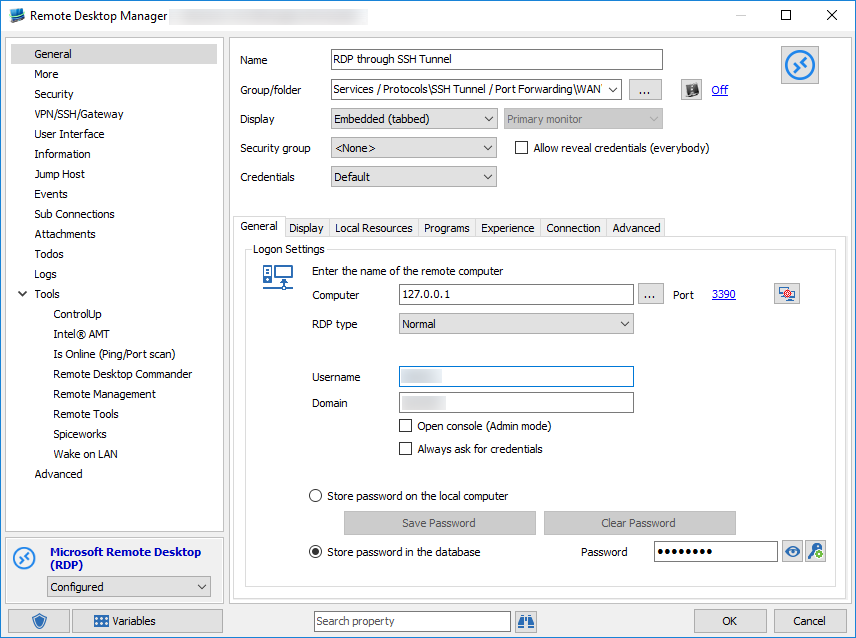Click the binoculars icon beside the search field

(525, 621)
